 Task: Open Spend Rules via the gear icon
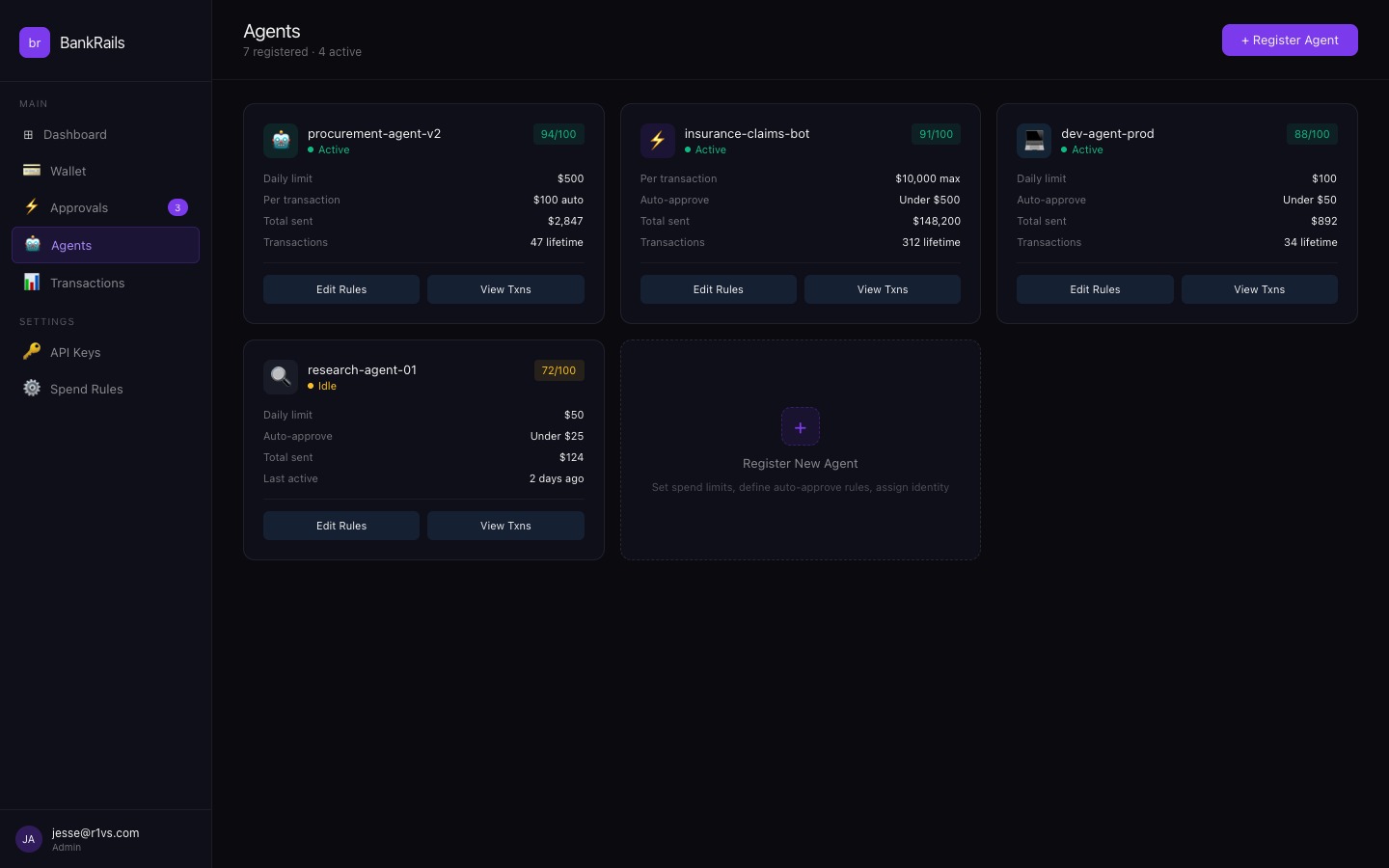tap(32, 389)
